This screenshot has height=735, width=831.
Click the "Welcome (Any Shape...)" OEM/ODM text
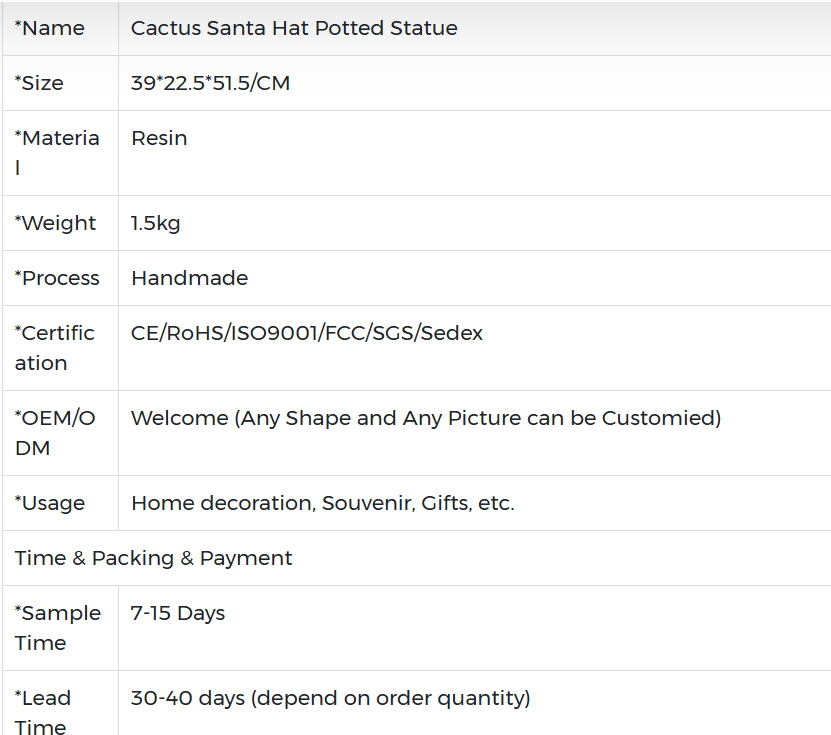(426, 418)
